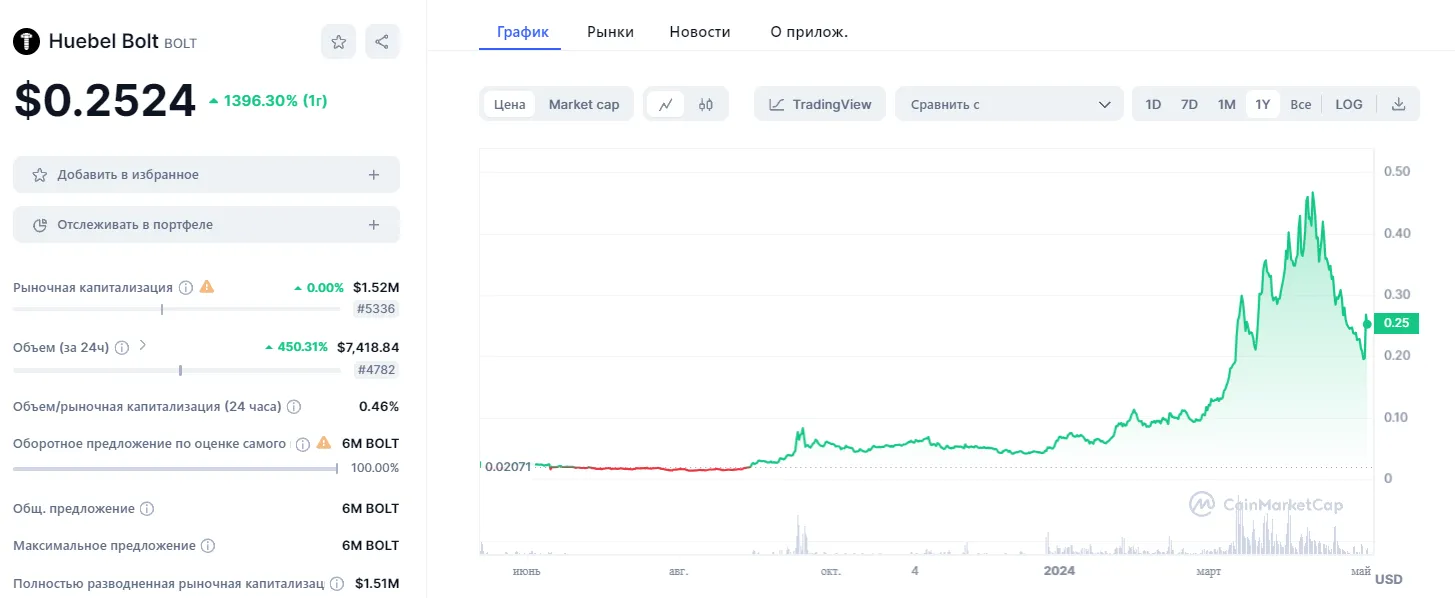Screen dimensions: 1455x598
Task: Click Добавить в избранное button
Action: [x=206, y=174]
